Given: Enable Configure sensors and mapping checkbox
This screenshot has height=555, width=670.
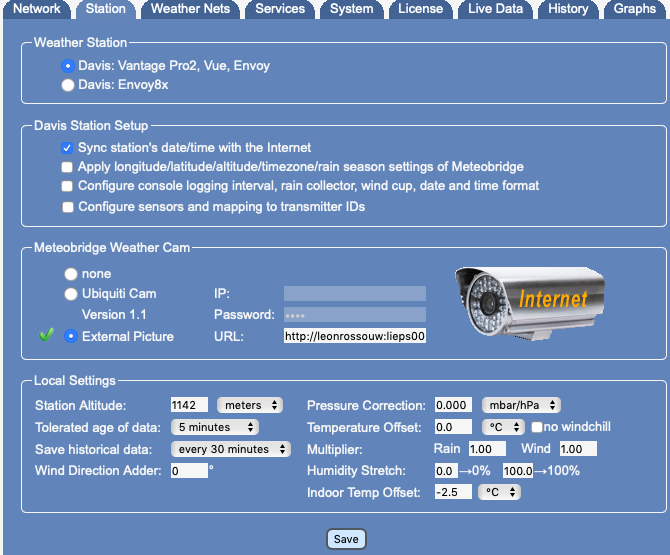Looking at the screenshot, I should pyautogui.click(x=68, y=207).
